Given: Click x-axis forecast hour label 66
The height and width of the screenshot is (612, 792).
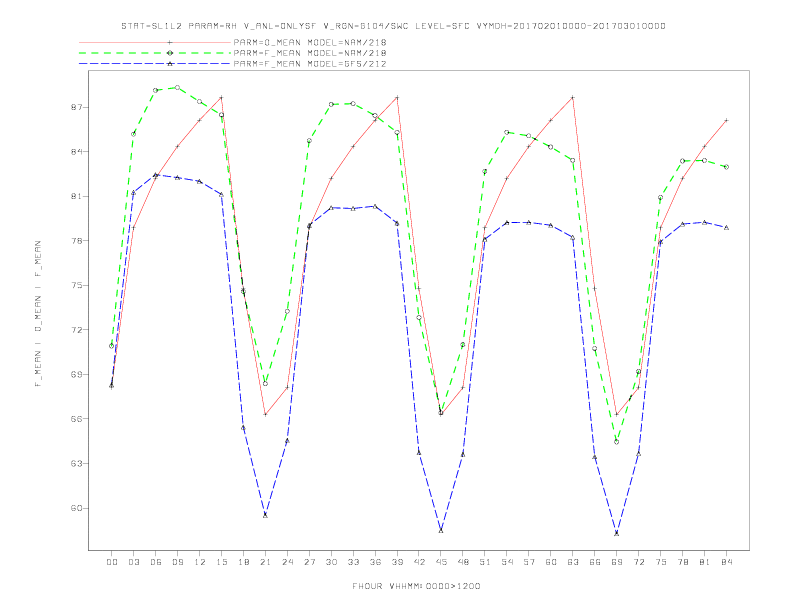Looking at the screenshot, I should [x=595, y=562].
